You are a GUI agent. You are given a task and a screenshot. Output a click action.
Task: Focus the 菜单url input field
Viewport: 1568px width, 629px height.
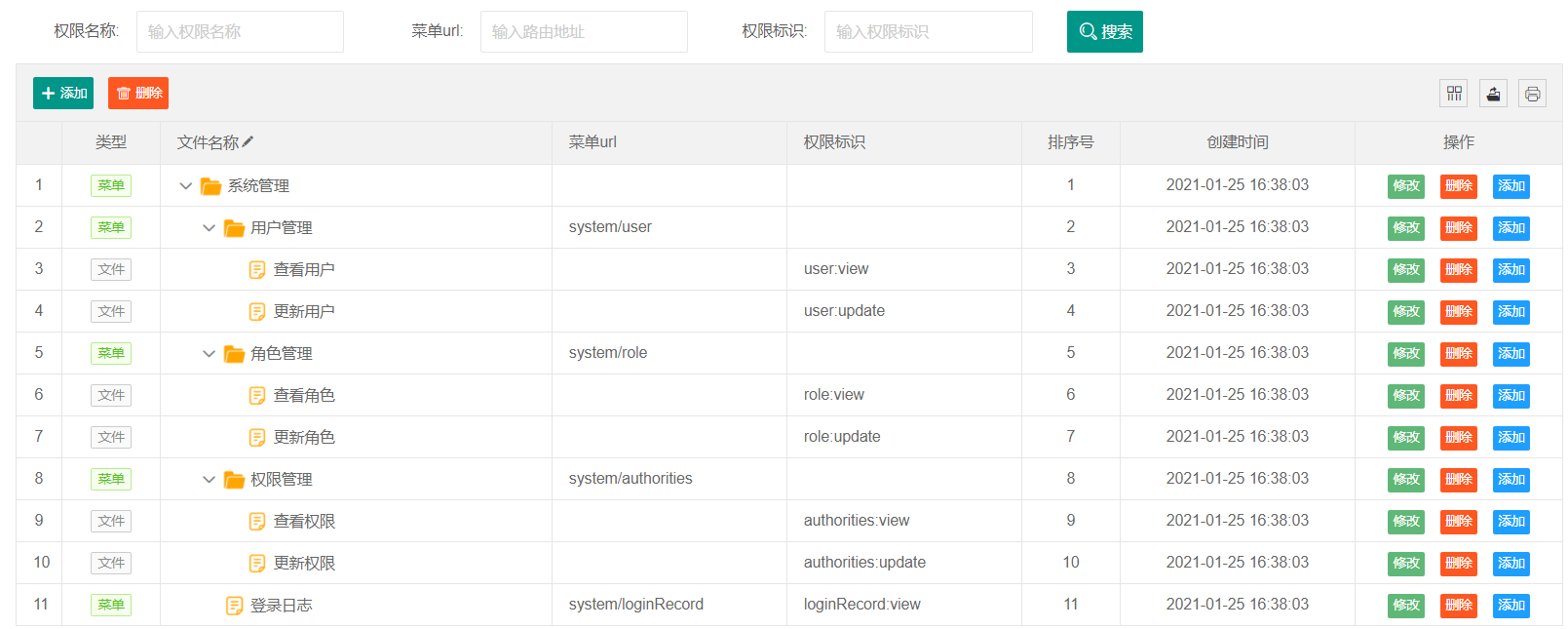(584, 31)
